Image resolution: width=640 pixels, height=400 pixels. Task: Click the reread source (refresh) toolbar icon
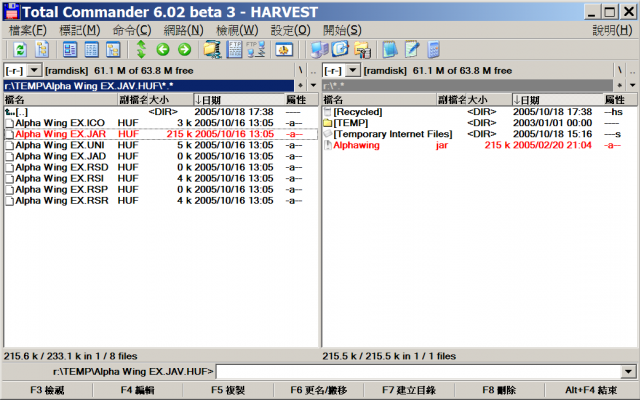click(20, 50)
